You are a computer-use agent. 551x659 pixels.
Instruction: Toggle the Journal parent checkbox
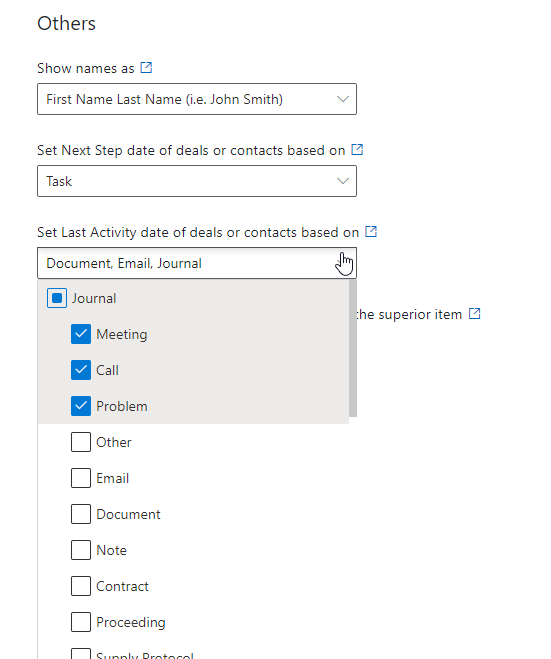point(57,298)
